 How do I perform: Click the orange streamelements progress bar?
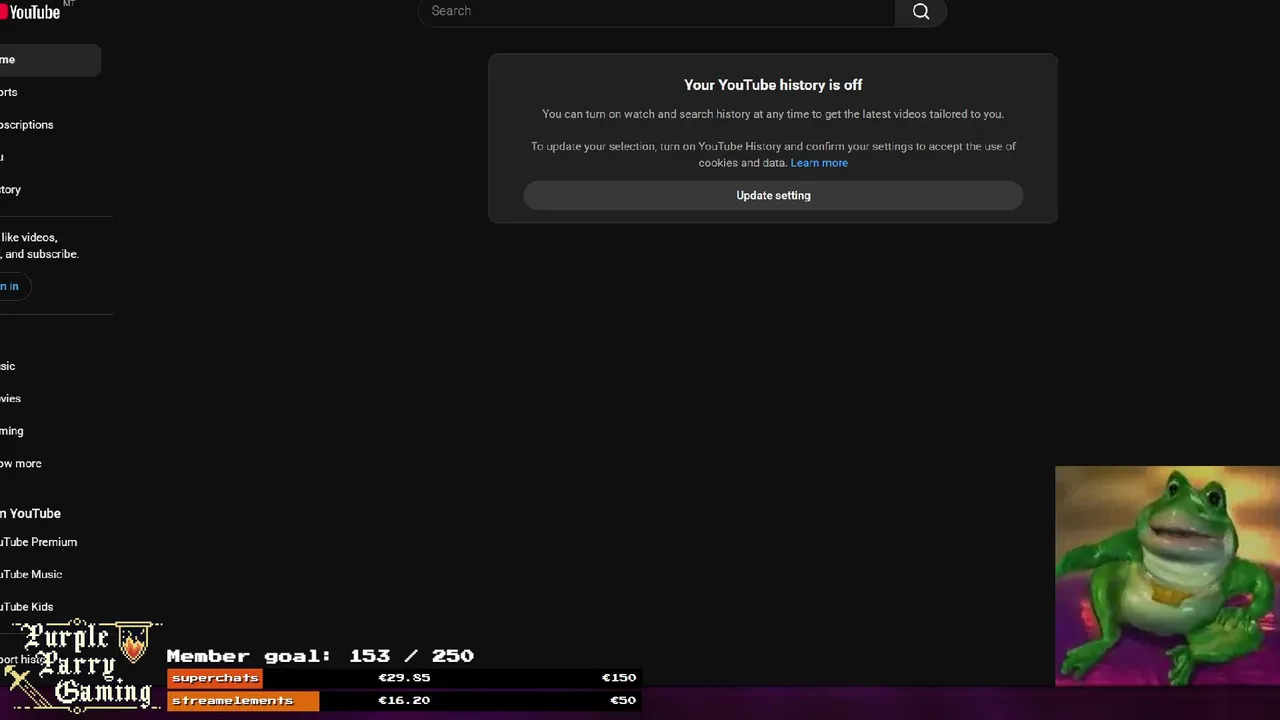tap(243, 701)
